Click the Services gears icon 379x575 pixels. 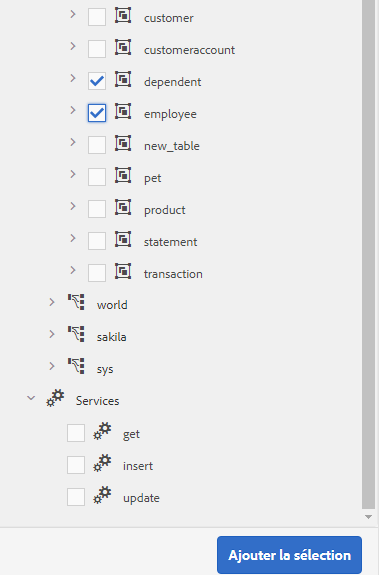pos(55,398)
